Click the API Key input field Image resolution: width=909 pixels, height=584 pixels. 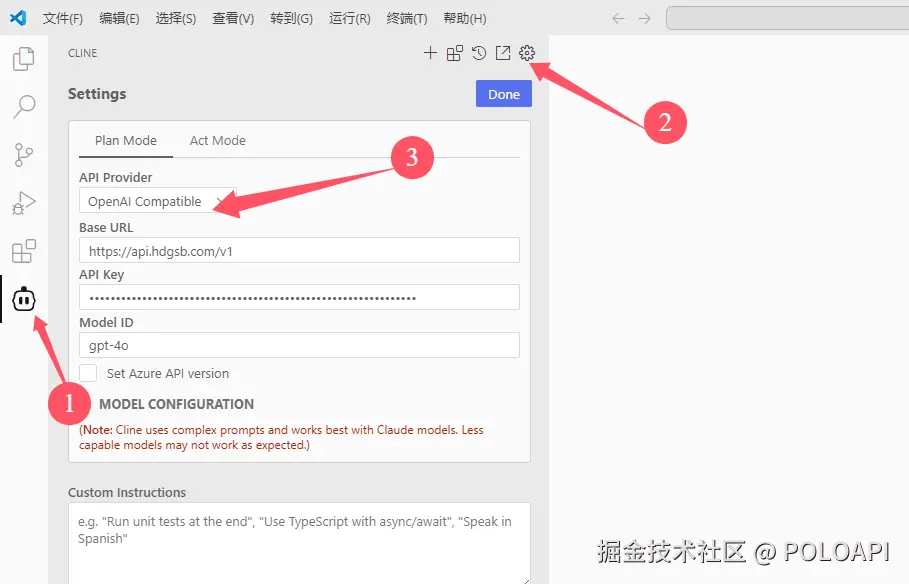(299, 298)
